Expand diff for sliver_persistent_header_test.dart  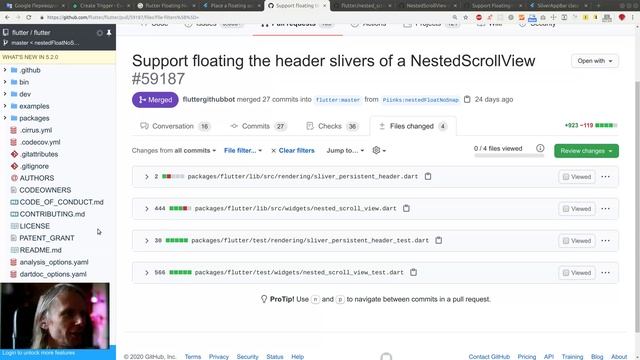point(147,241)
